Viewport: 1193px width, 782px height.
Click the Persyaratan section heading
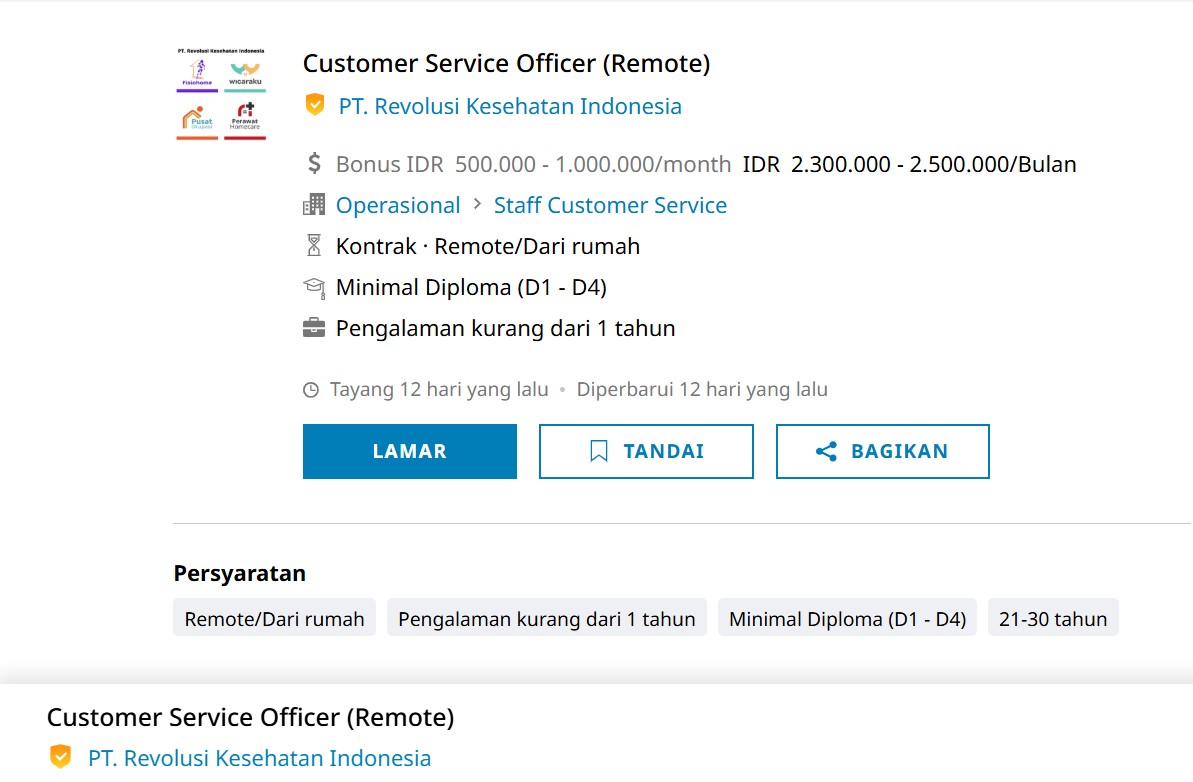click(240, 574)
